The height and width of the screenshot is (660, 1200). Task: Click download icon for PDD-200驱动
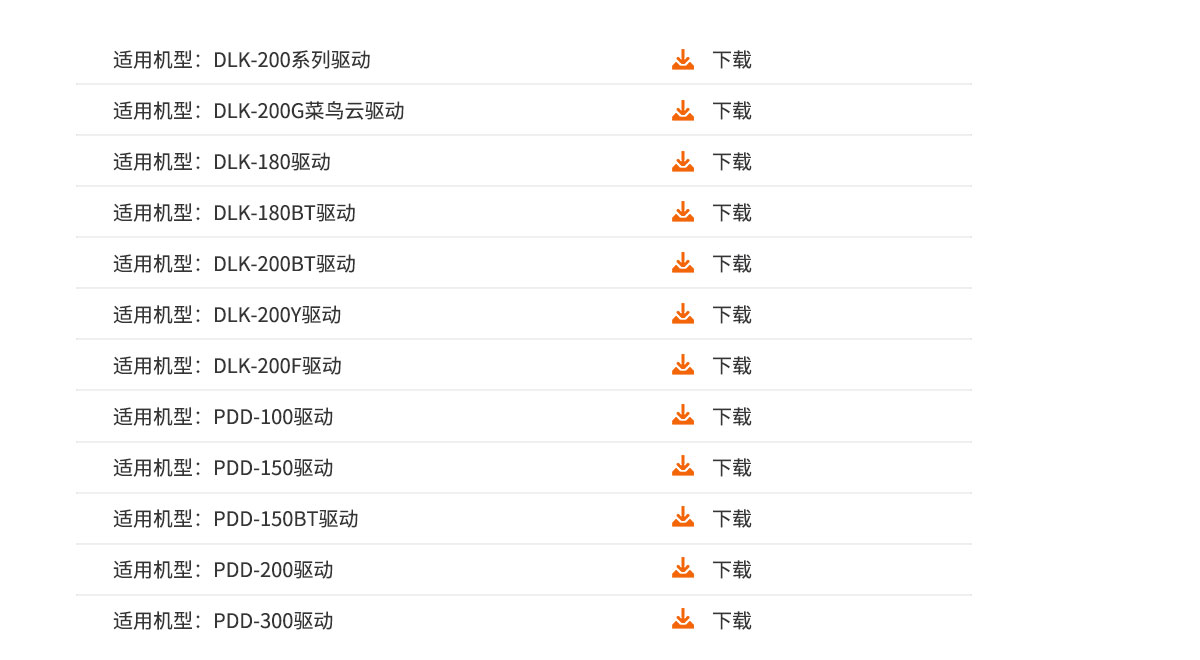[x=683, y=570]
